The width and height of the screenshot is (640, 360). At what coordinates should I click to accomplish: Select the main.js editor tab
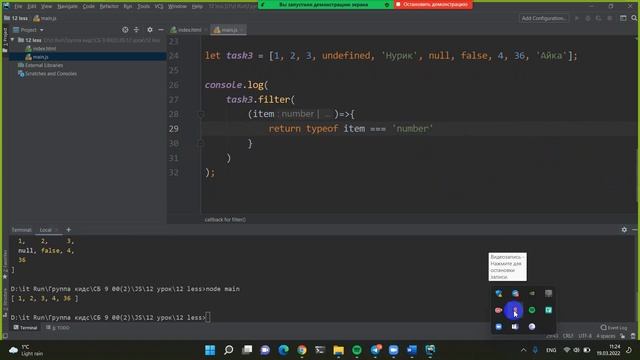pyautogui.click(x=229, y=30)
